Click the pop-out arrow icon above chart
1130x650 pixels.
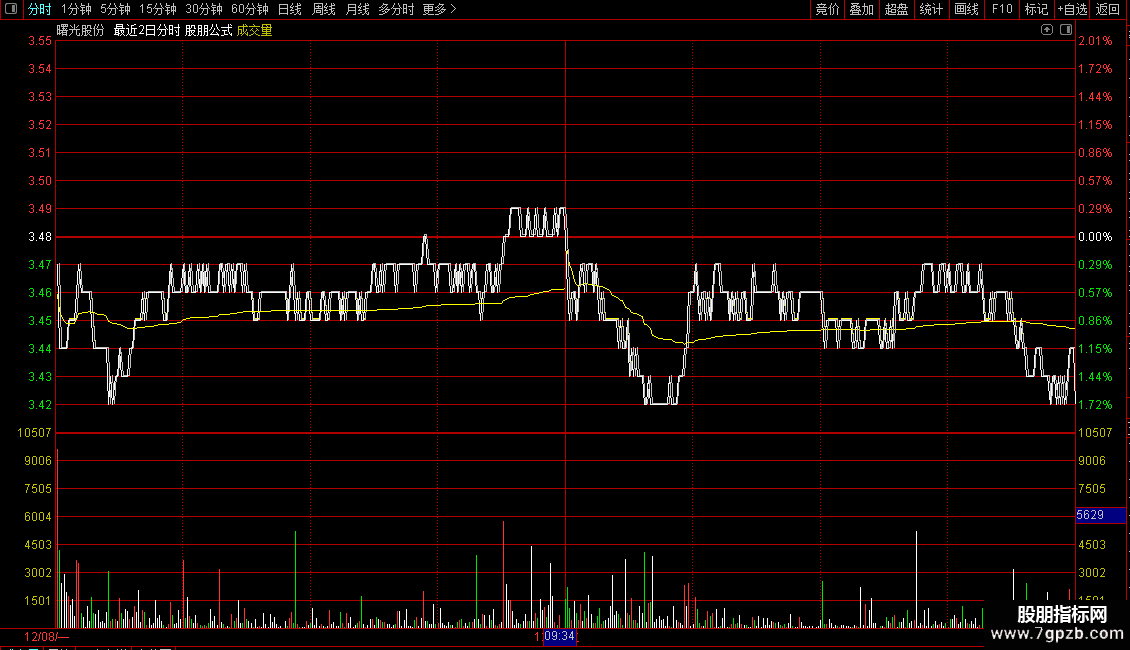pos(1047,30)
